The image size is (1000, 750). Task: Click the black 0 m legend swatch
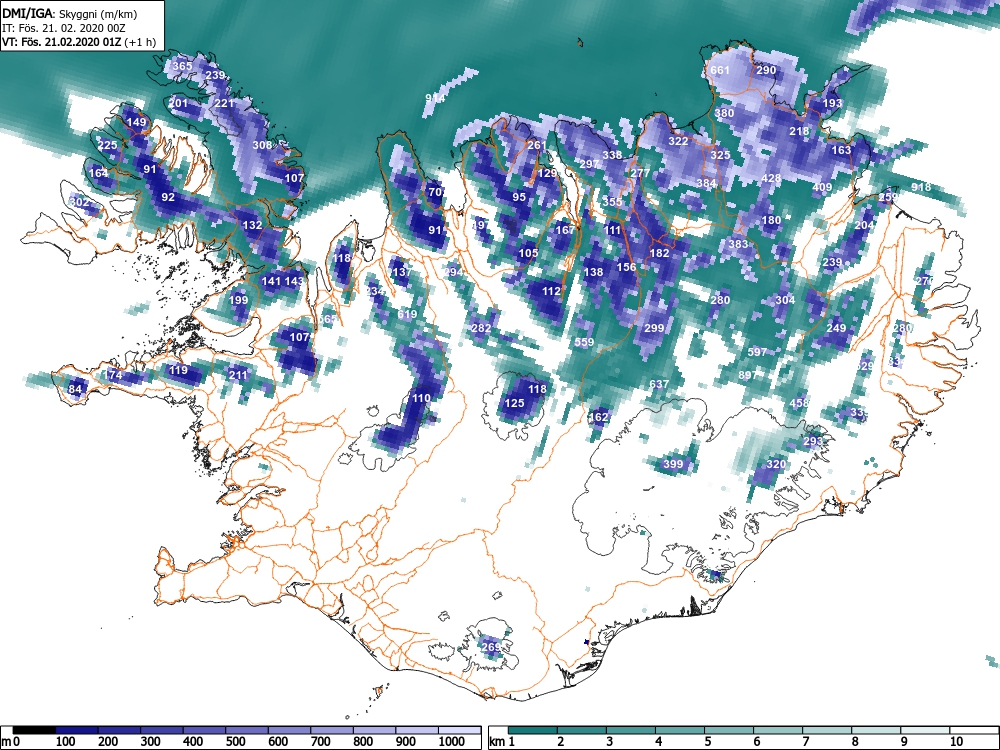coord(34,730)
